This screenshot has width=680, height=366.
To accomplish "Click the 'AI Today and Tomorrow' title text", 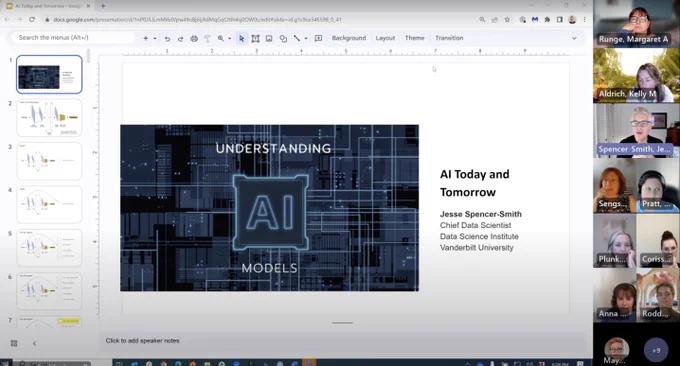I will [474, 183].
